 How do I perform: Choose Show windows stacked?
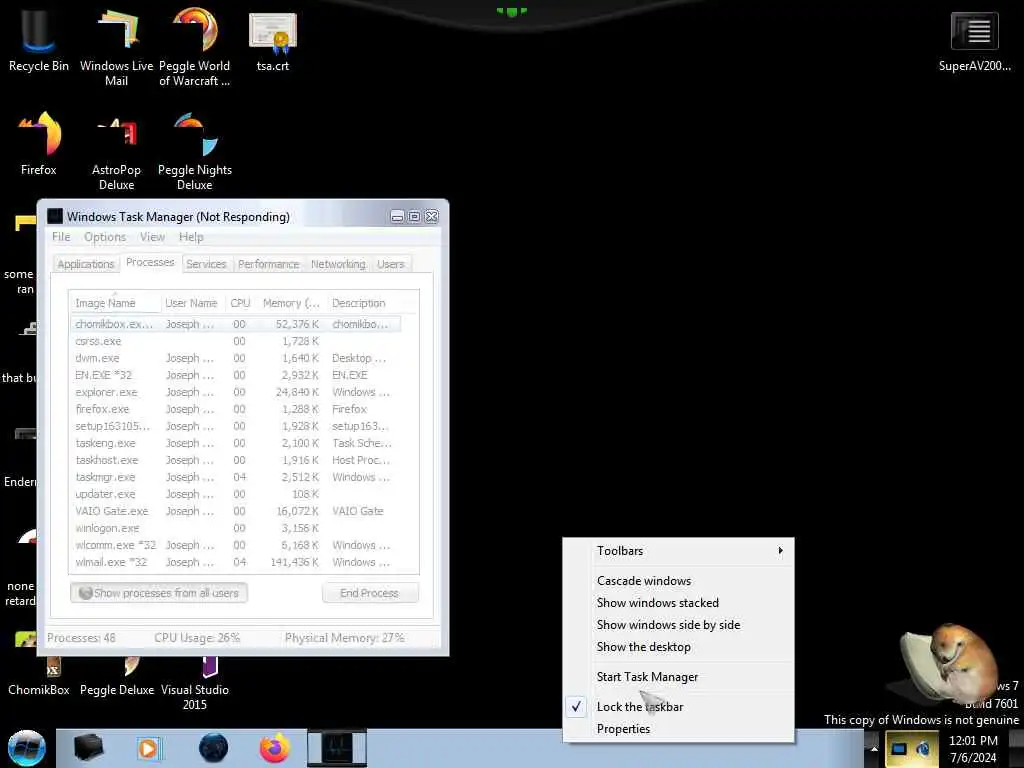pyautogui.click(x=679, y=603)
